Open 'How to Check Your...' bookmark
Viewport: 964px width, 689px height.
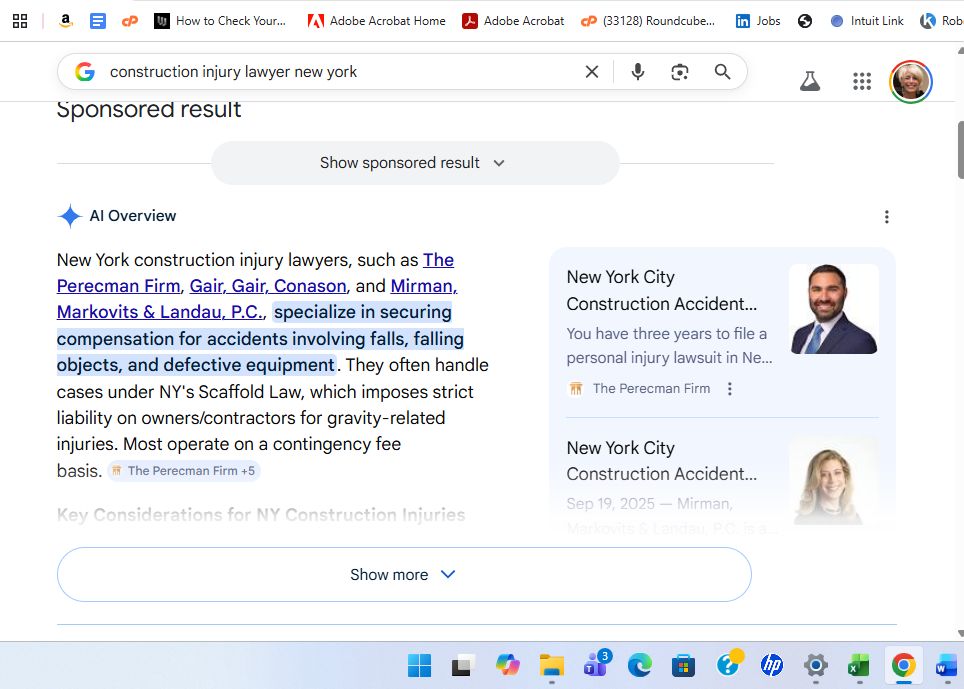click(x=220, y=21)
